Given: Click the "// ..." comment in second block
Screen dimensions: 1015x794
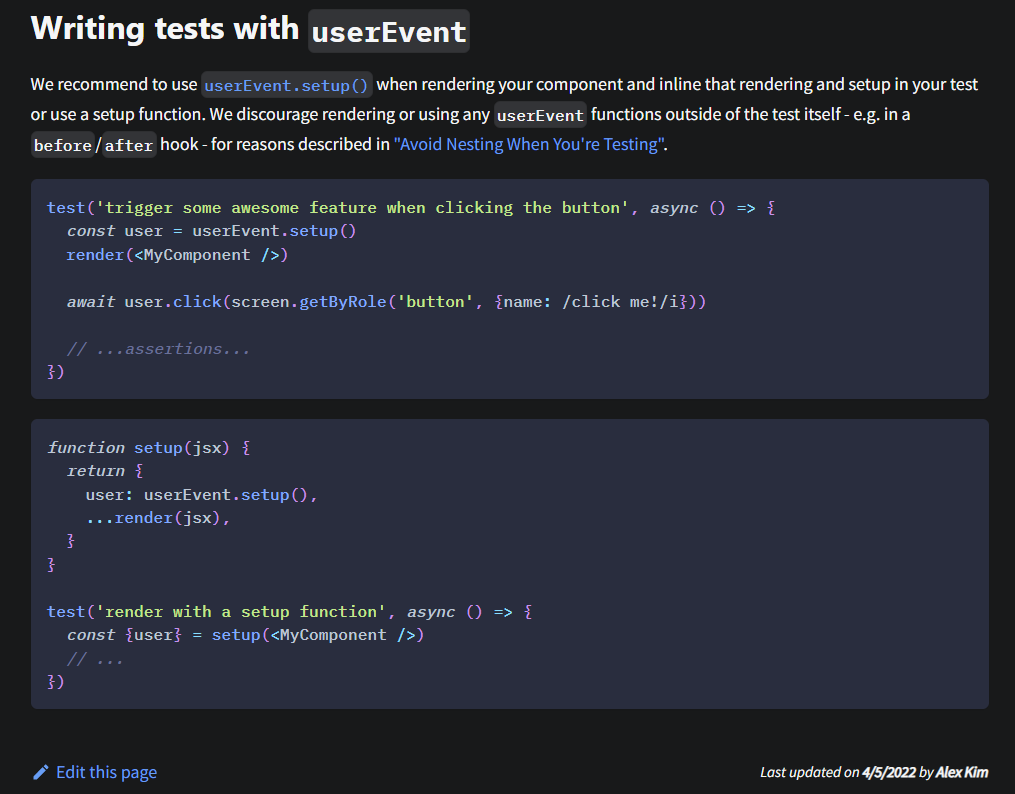Looking at the screenshot, I should tap(95, 659).
